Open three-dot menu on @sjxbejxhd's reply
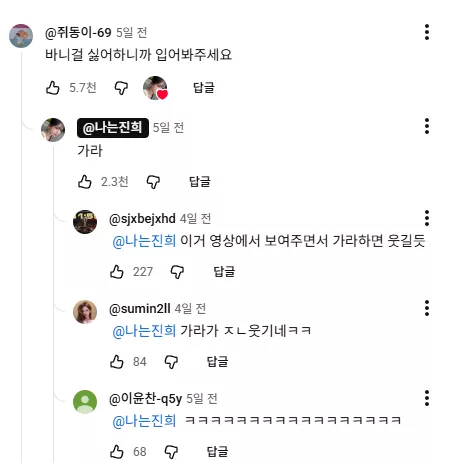 427,218
